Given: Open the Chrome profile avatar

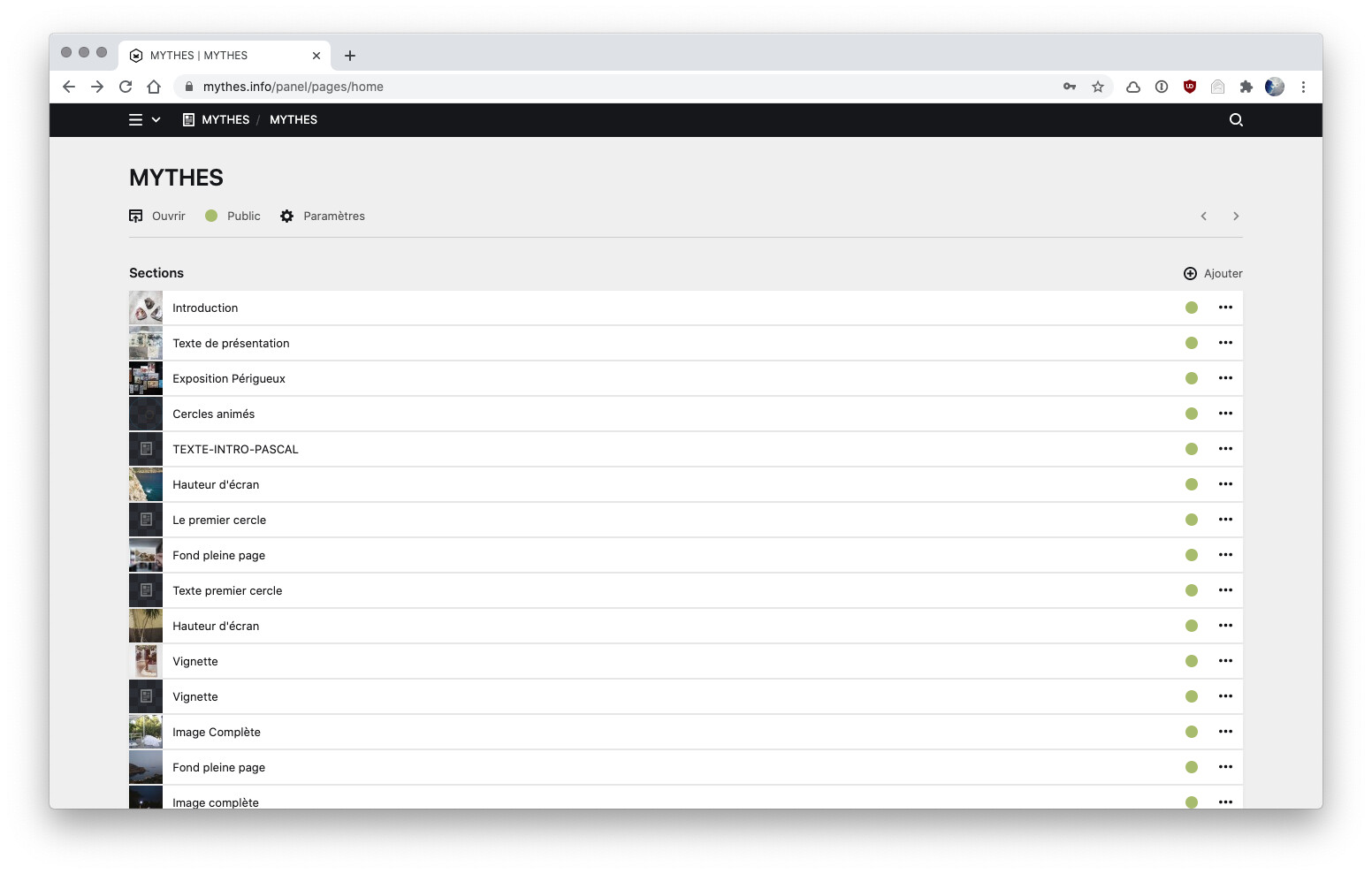Looking at the screenshot, I should click(x=1275, y=87).
